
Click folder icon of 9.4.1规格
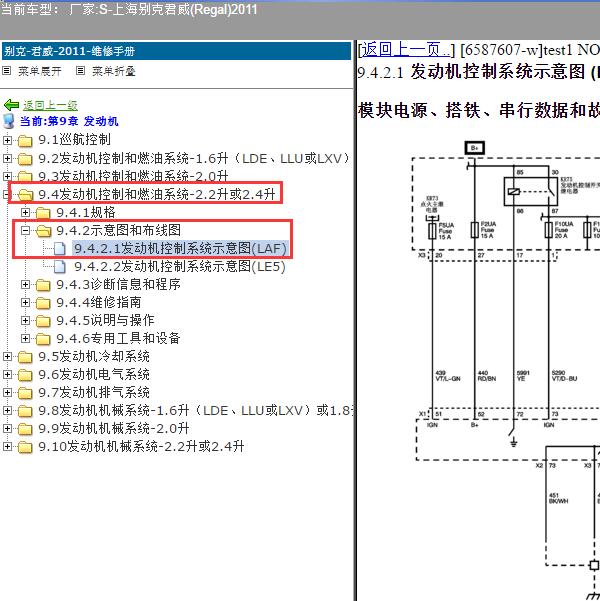click(x=43, y=213)
